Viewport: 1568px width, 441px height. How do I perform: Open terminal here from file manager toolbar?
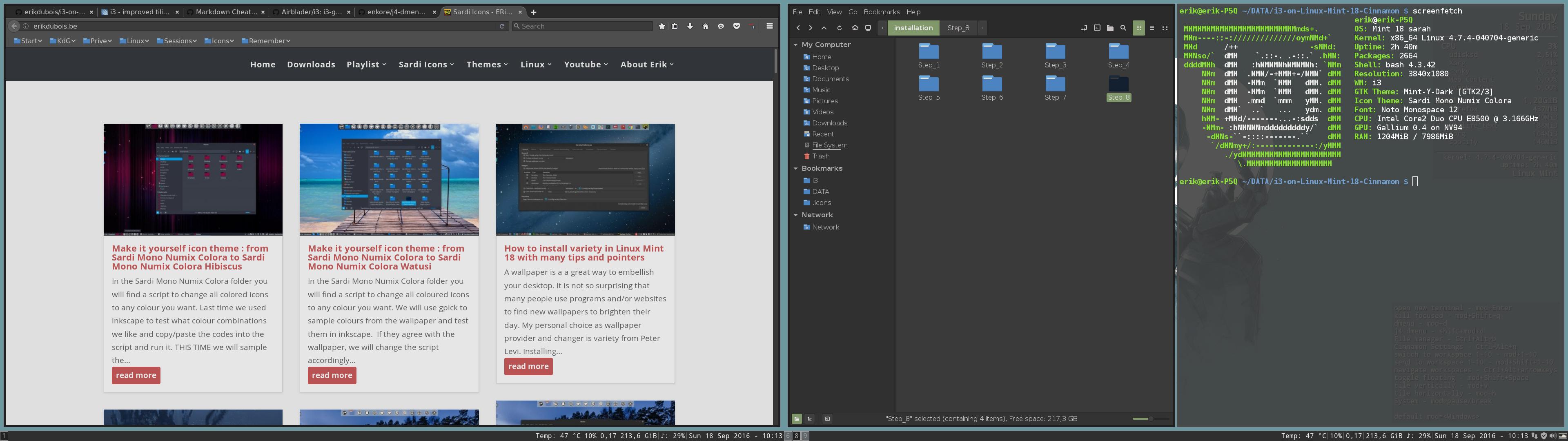[x=1097, y=28]
